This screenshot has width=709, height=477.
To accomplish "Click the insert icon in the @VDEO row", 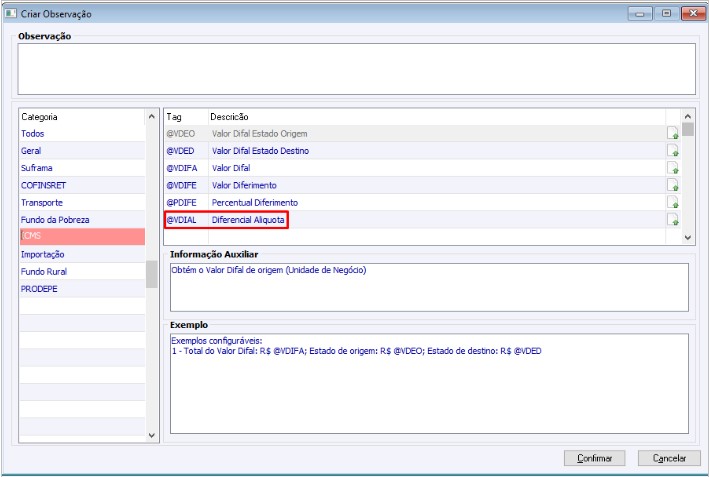I will tap(673, 133).
